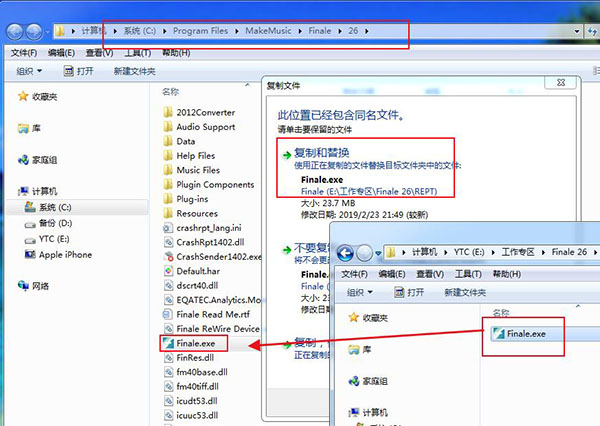Screen dimensions: 600x426
Task: Select the Finale Read Me.rtf icon
Action: pyautogui.click(x=168, y=315)
